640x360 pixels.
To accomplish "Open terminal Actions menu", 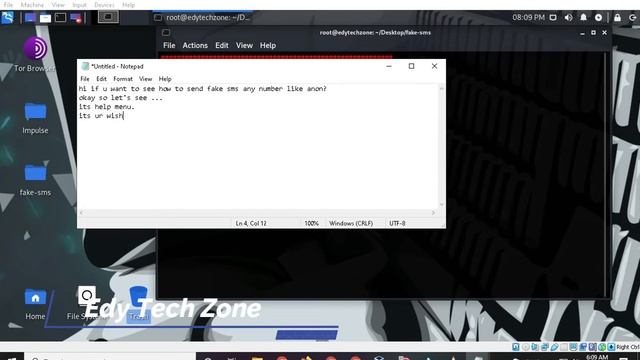I will (x=195, y=45).
